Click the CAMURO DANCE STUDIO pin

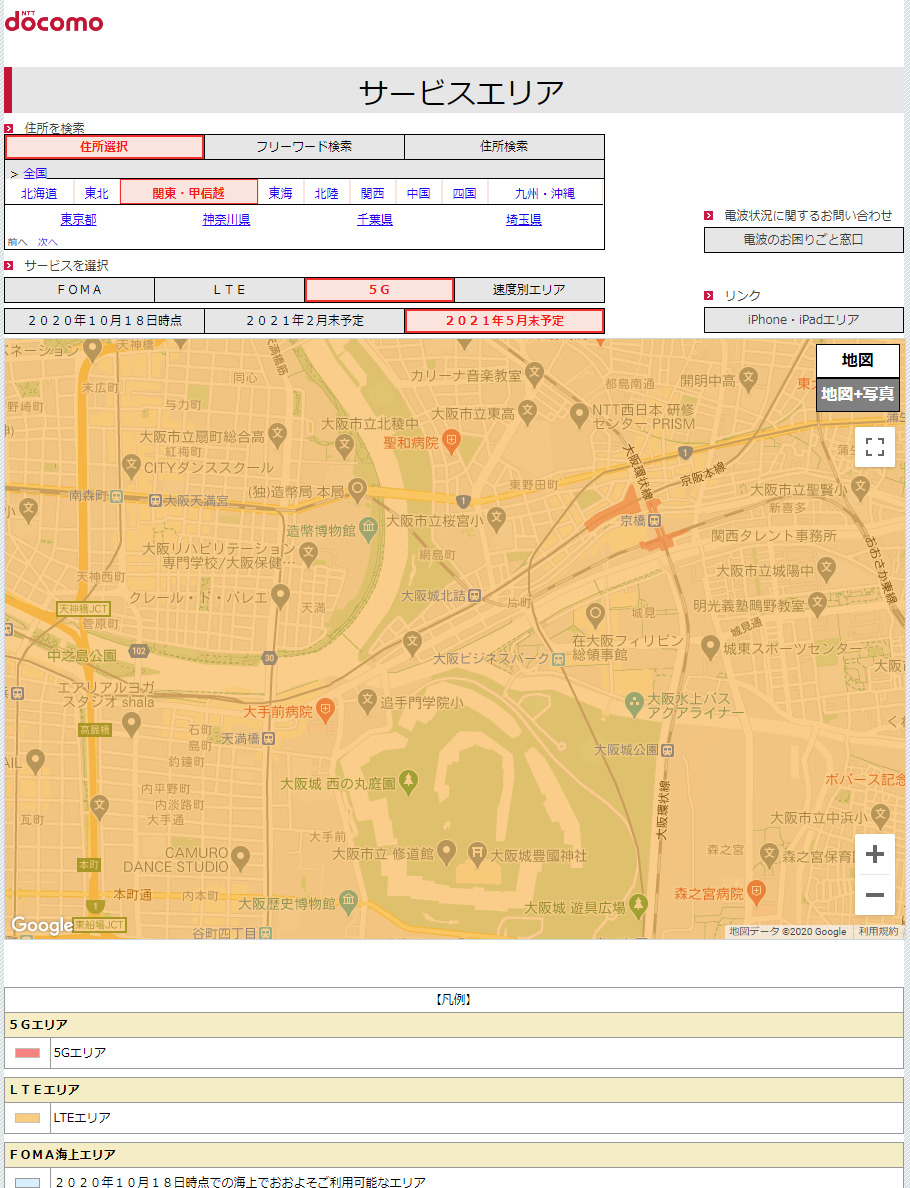[x=241, y=858]
